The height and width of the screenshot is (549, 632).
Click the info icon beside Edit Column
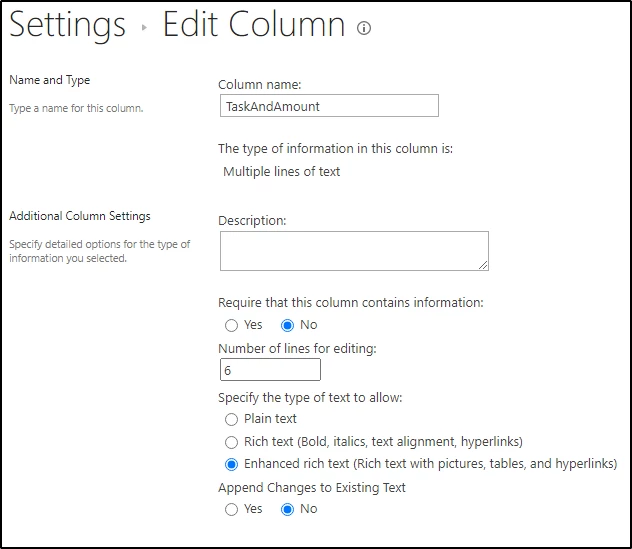click(364, 28)
